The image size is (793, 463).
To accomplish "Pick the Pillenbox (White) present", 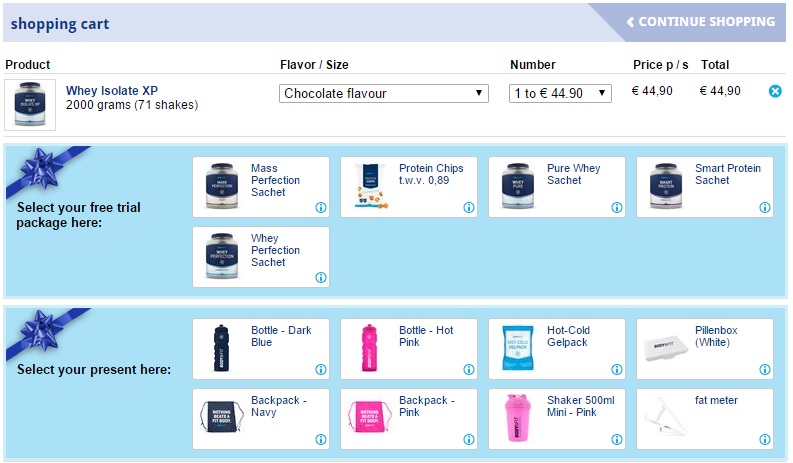I will pos(704,348).
